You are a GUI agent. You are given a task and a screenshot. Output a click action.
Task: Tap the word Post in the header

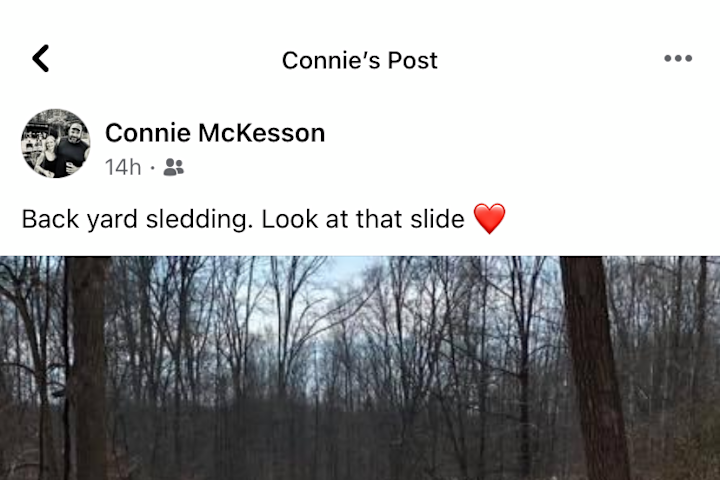click(x=412, y=60)
